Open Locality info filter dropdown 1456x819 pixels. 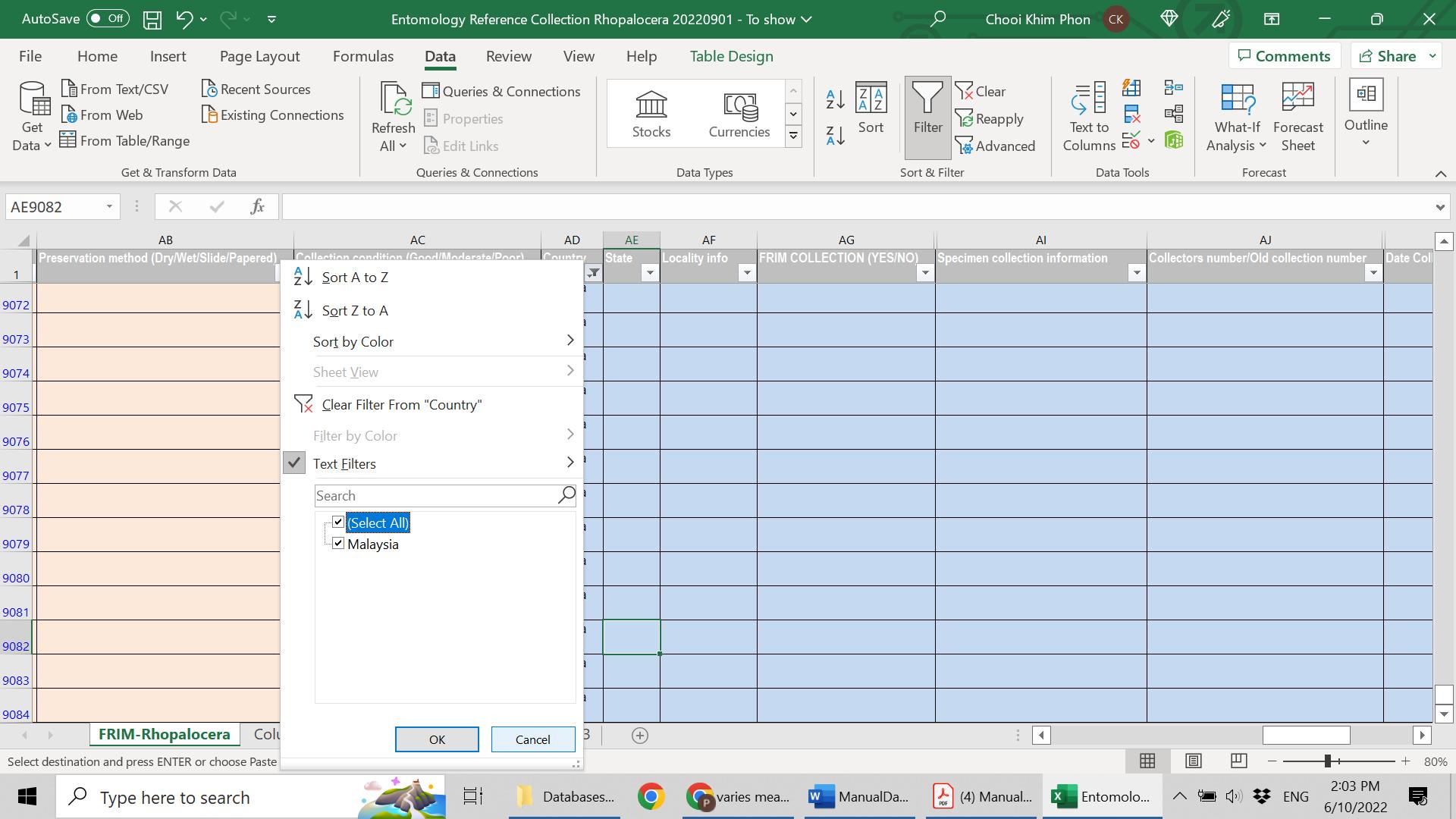tap(747, 273)
